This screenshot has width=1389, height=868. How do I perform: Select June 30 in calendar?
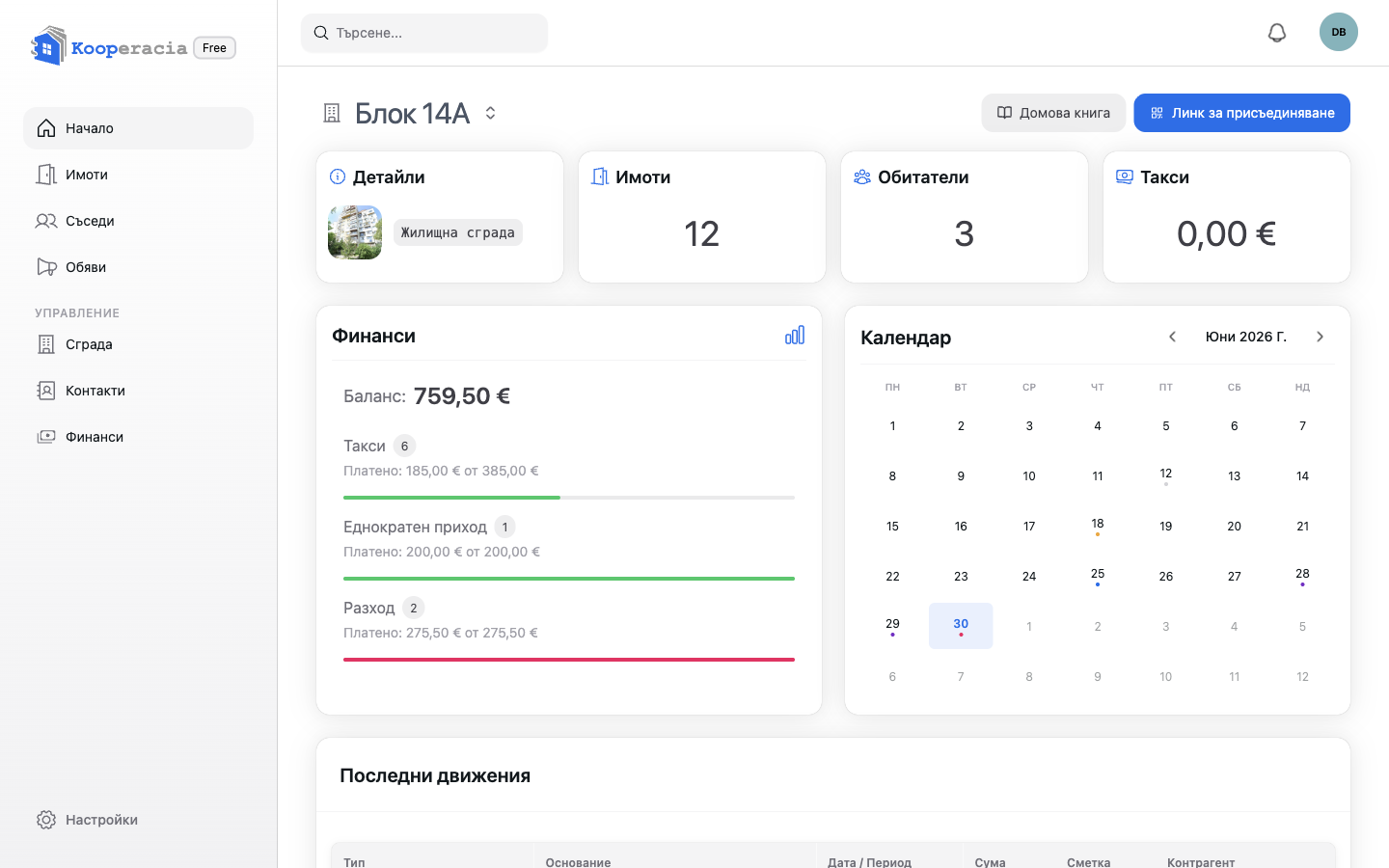pyautogui.click(x=961, y=626)
